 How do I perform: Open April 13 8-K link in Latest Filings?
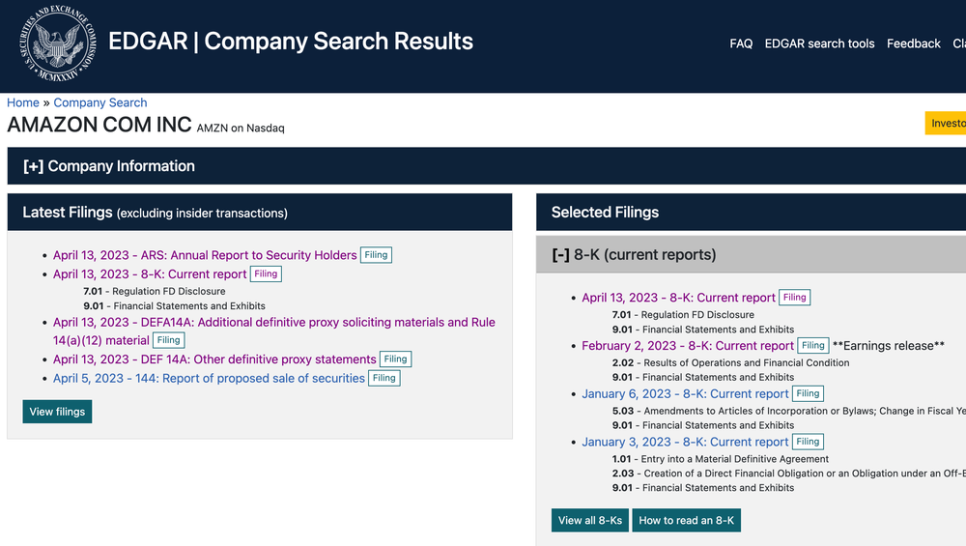click(x=150, y=274)
